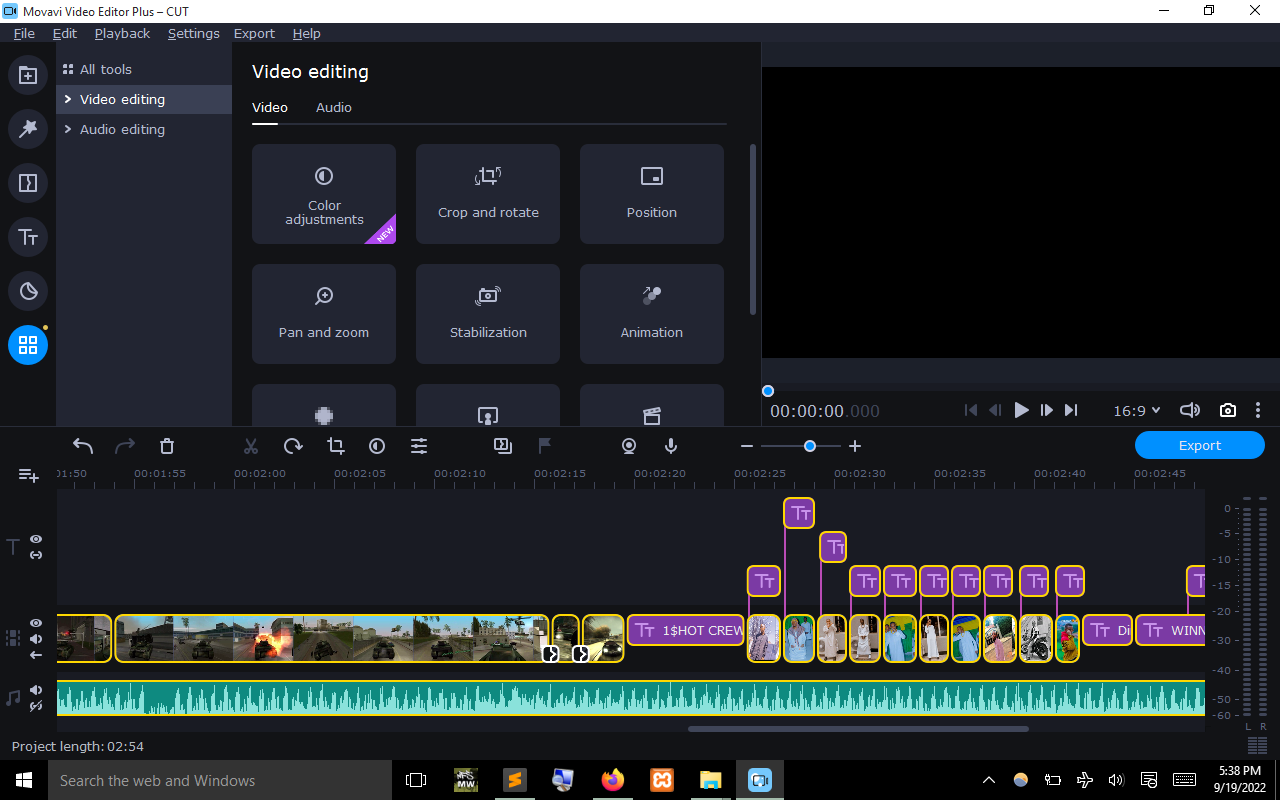The image size is (1280, 800).
Task: Toggle visibility of the main video track
Action: coord(36,623)
